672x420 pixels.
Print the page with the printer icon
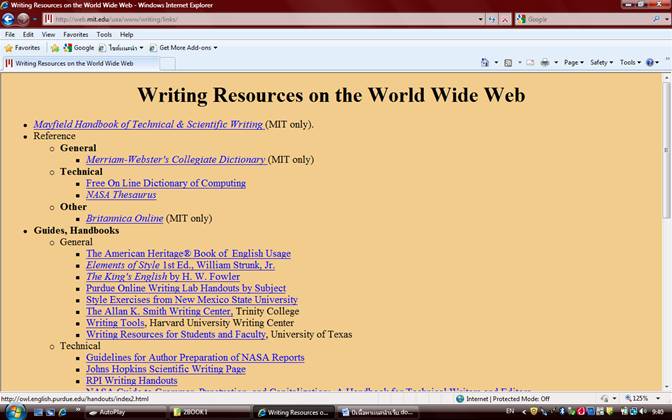(x=545, y=63)
